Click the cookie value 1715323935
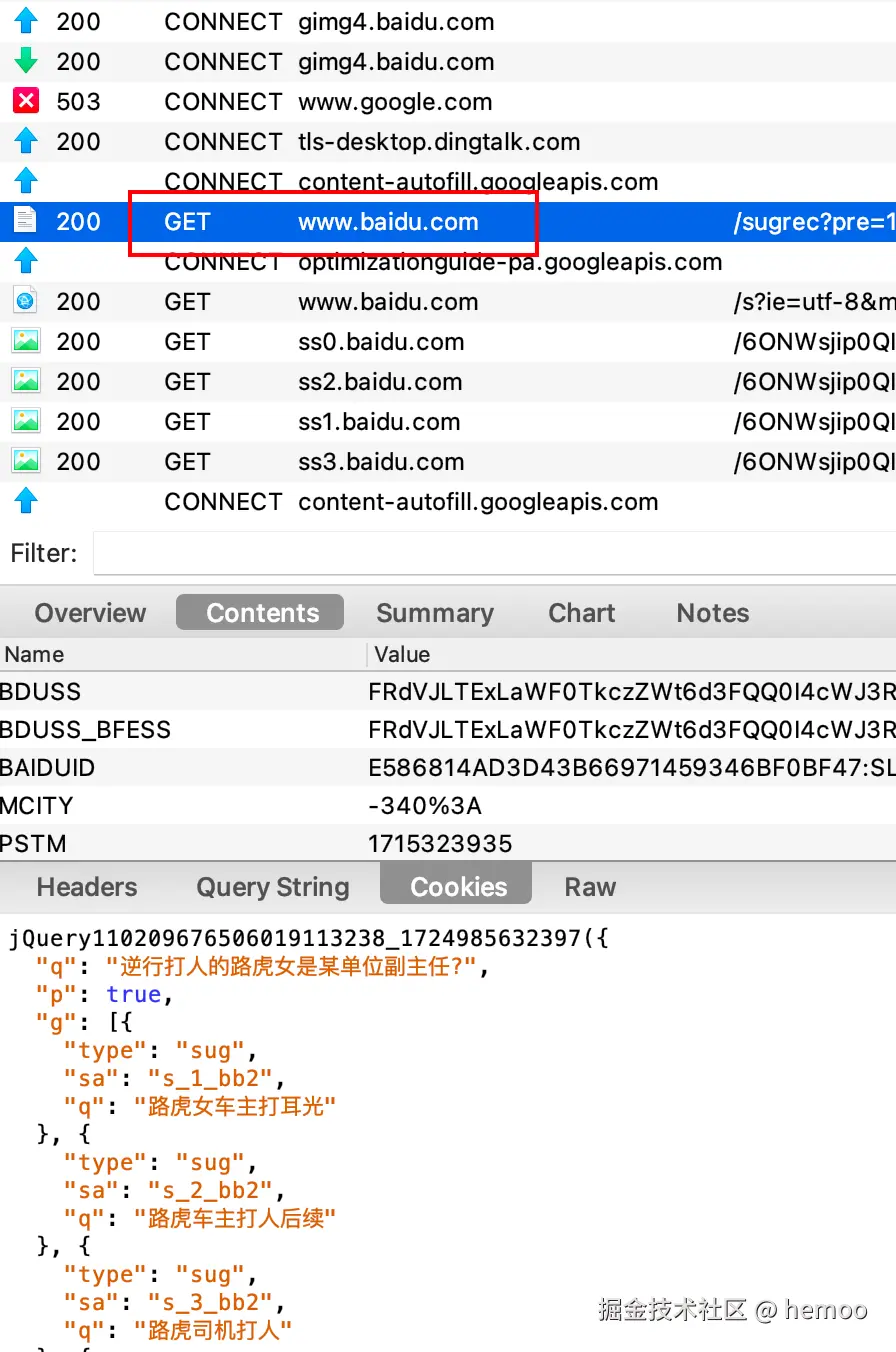The width and height of the screenshot is (896, 1352). (440, 844)
